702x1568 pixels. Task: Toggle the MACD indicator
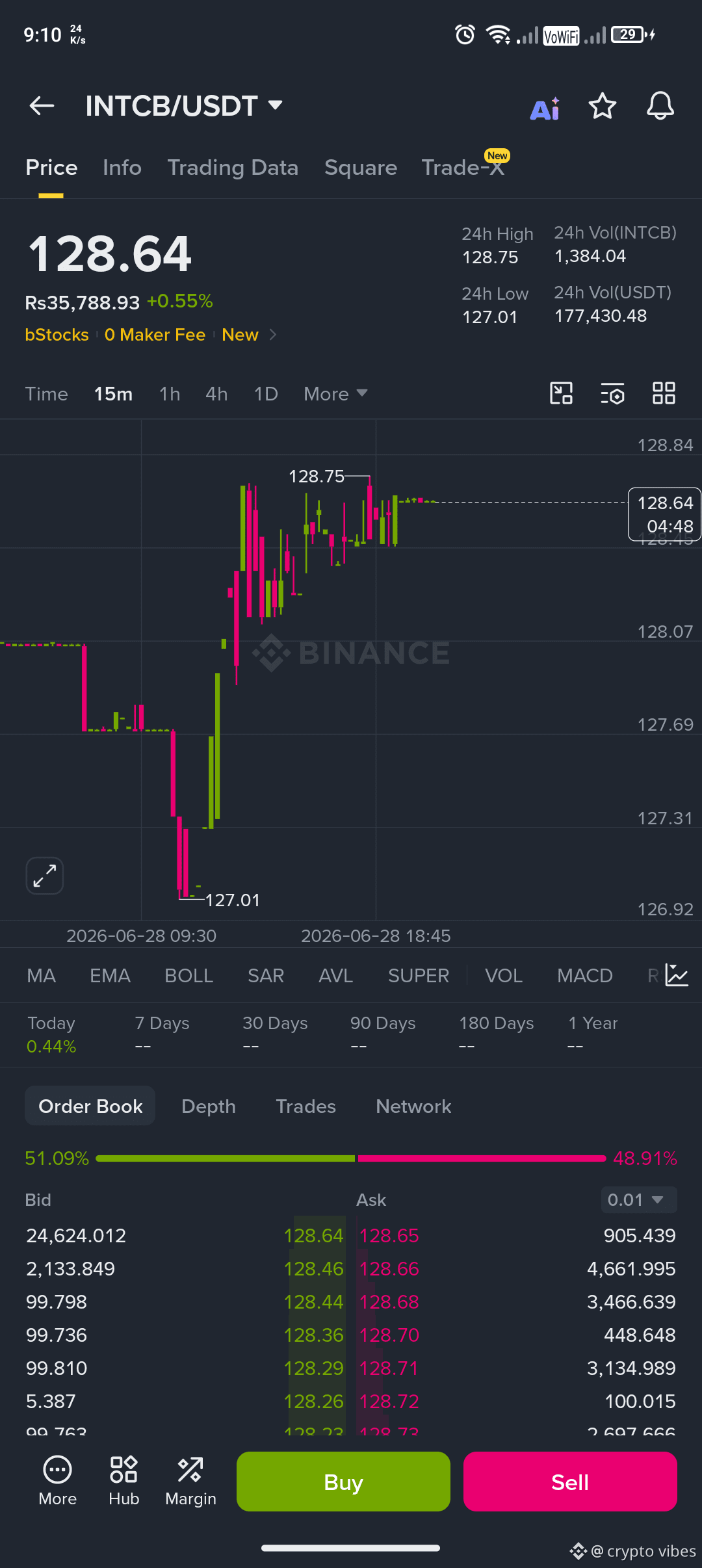pyautogui.click(x=585, y=976)
